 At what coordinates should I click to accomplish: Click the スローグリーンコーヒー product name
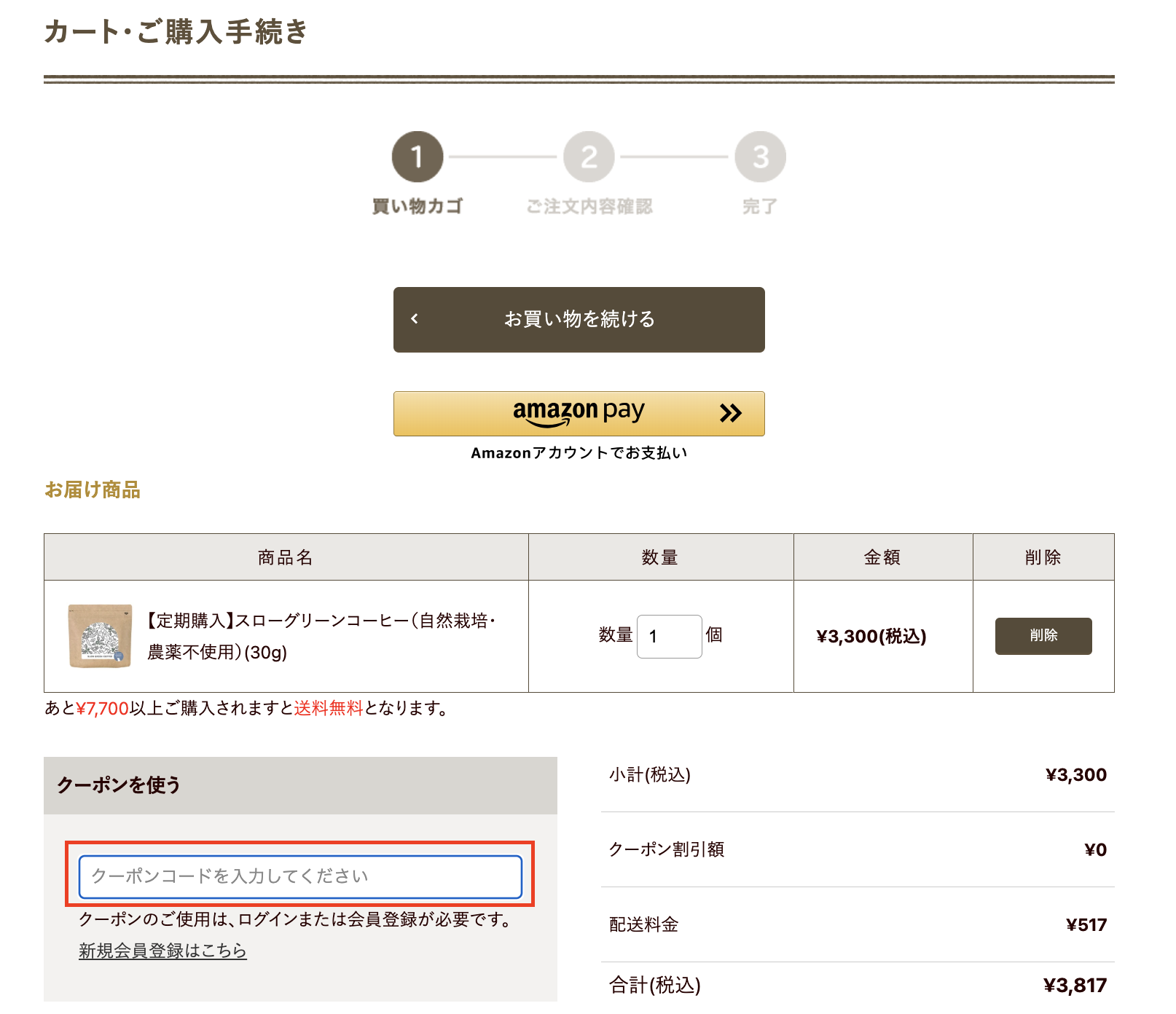coord(321,636)
